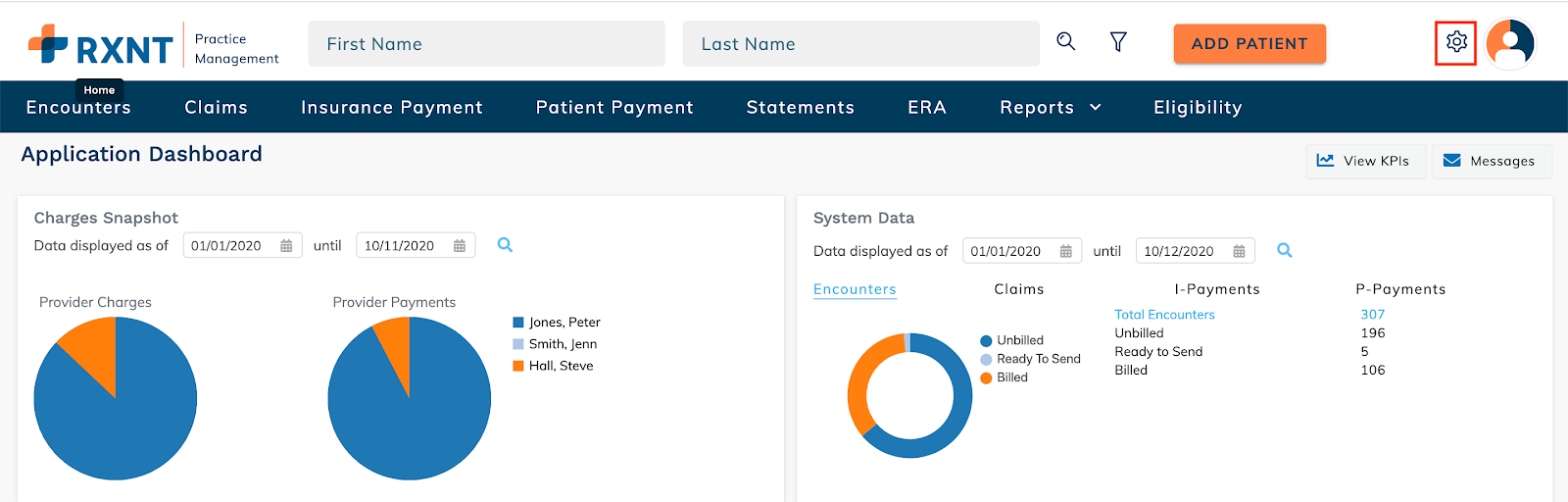Open calendar for Charges Snapshot start date
The height and width of the screenshot is (502, 1568).
tap(286, 246)
